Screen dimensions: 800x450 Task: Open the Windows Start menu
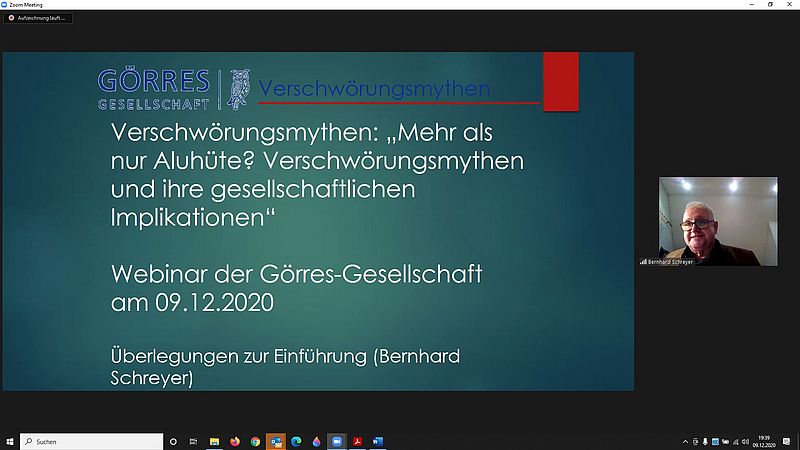point(9,441)
